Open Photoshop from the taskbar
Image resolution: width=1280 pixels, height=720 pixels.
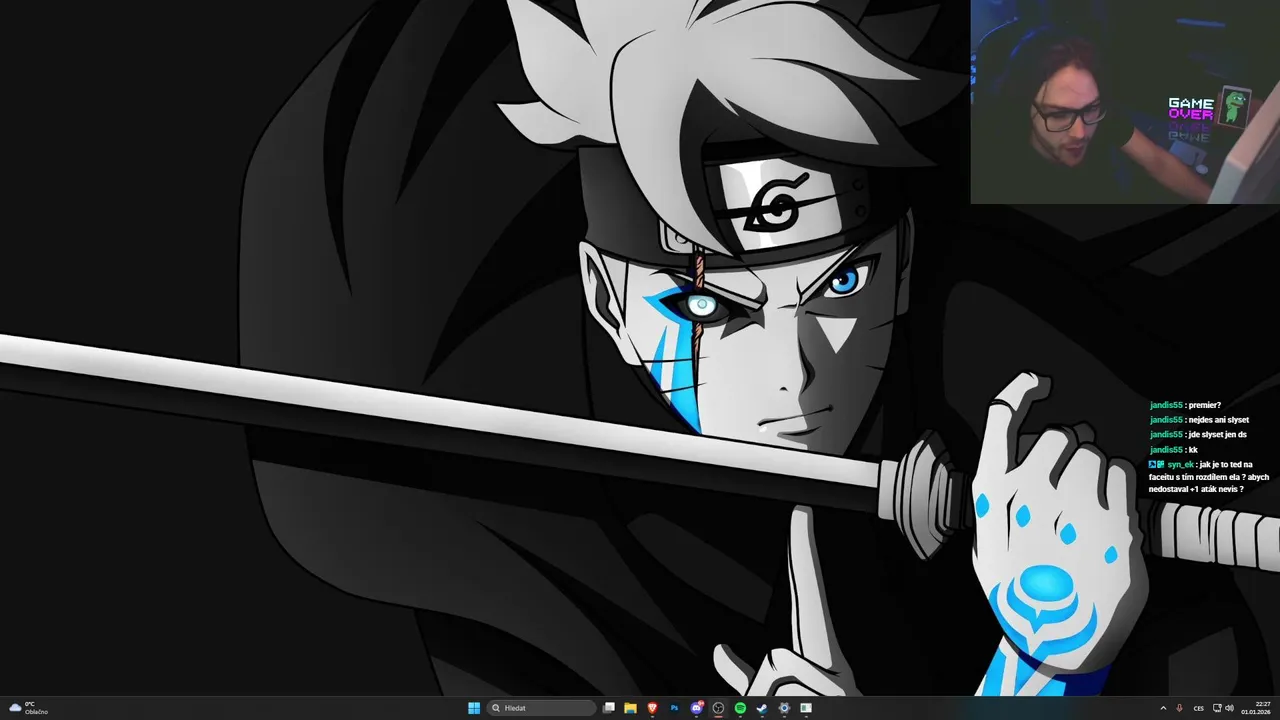point(674,708)
